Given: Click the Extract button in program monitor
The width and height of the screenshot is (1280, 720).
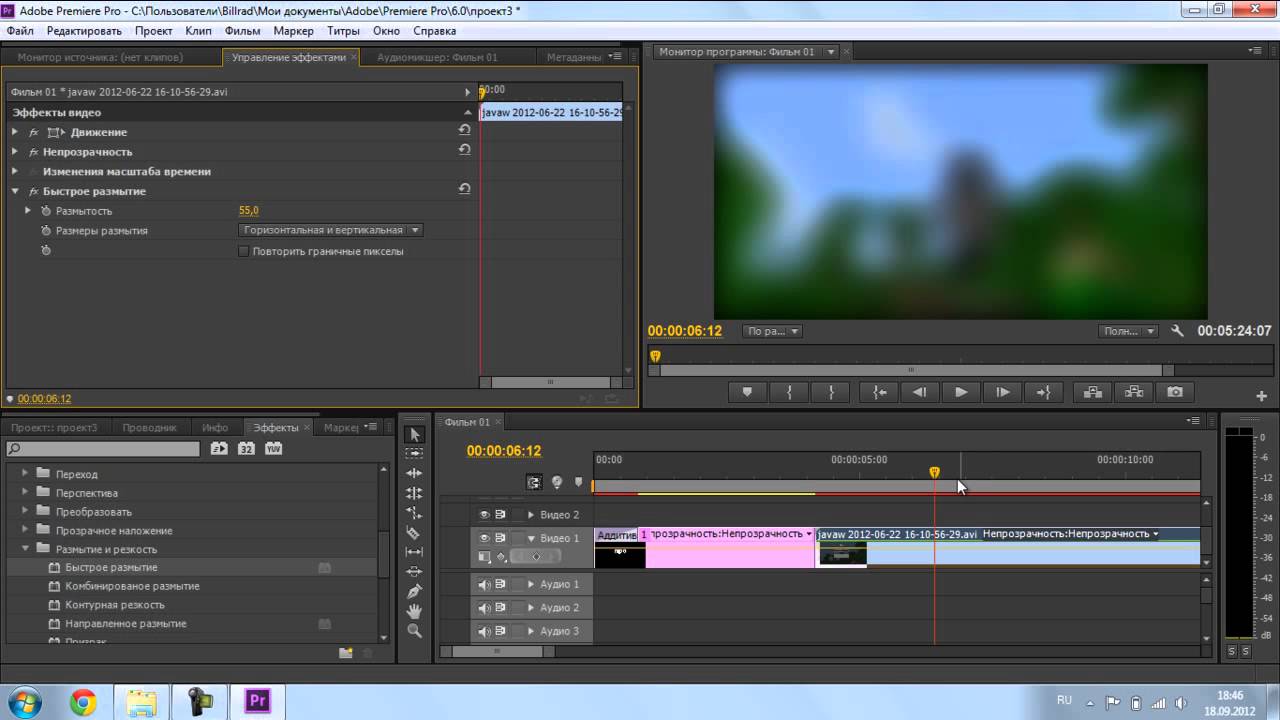Looking at the screenshot, I should (1133, 392).
